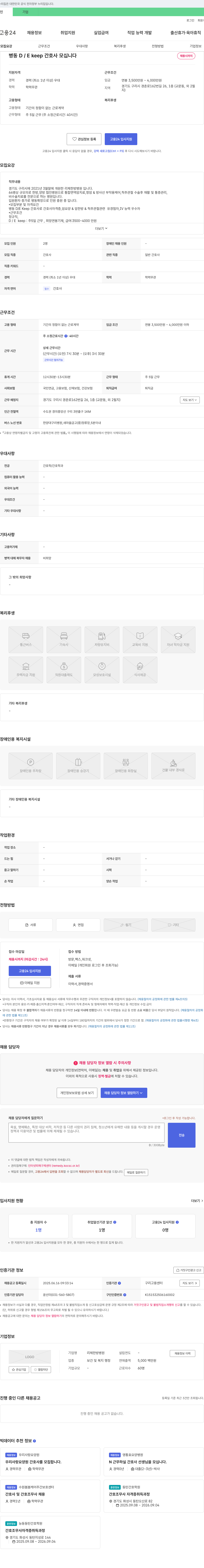Click 고용24 입사지원 under 접수 마감일
This screenshot has height=1568, width=204.
(30, 971)
